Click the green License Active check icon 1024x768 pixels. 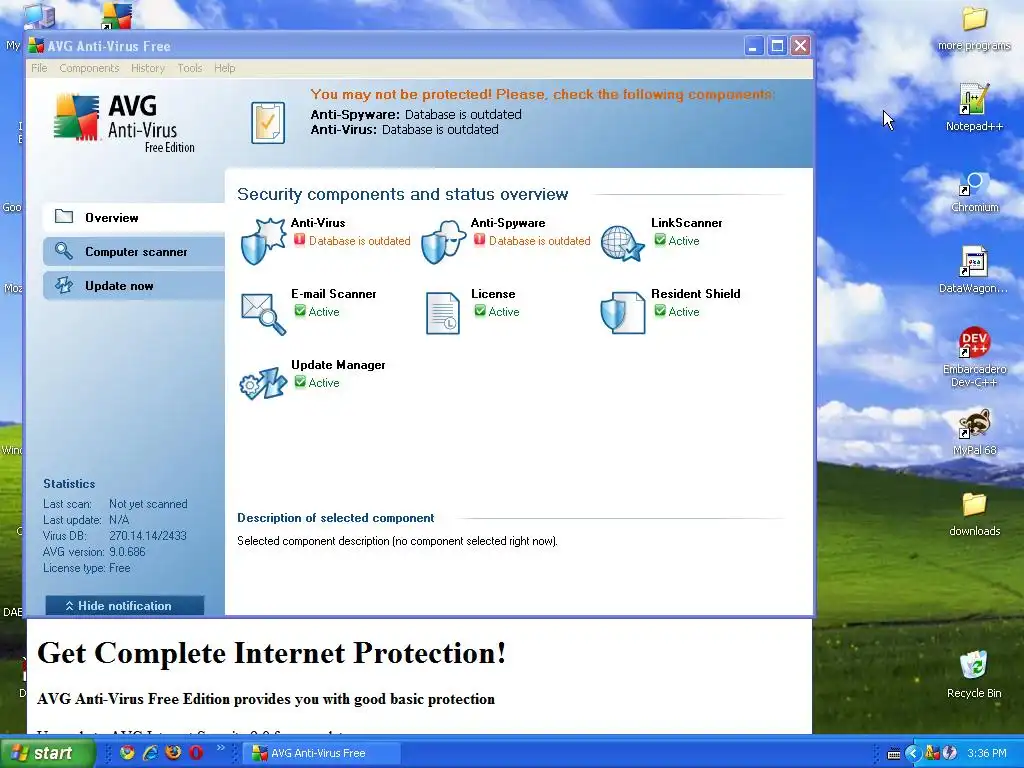coord(480,311)
